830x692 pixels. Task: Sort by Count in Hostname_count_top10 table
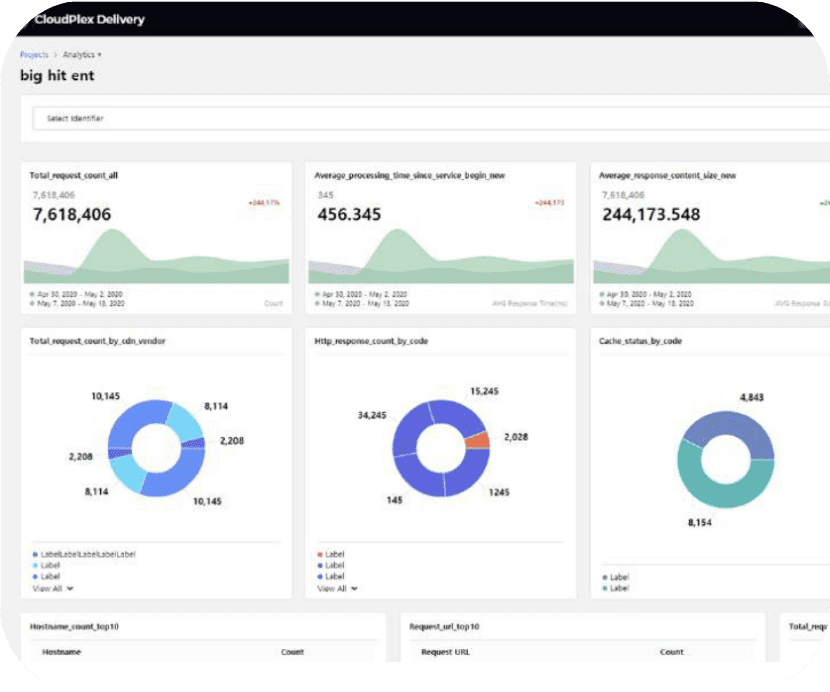click(x=292, y=652)
